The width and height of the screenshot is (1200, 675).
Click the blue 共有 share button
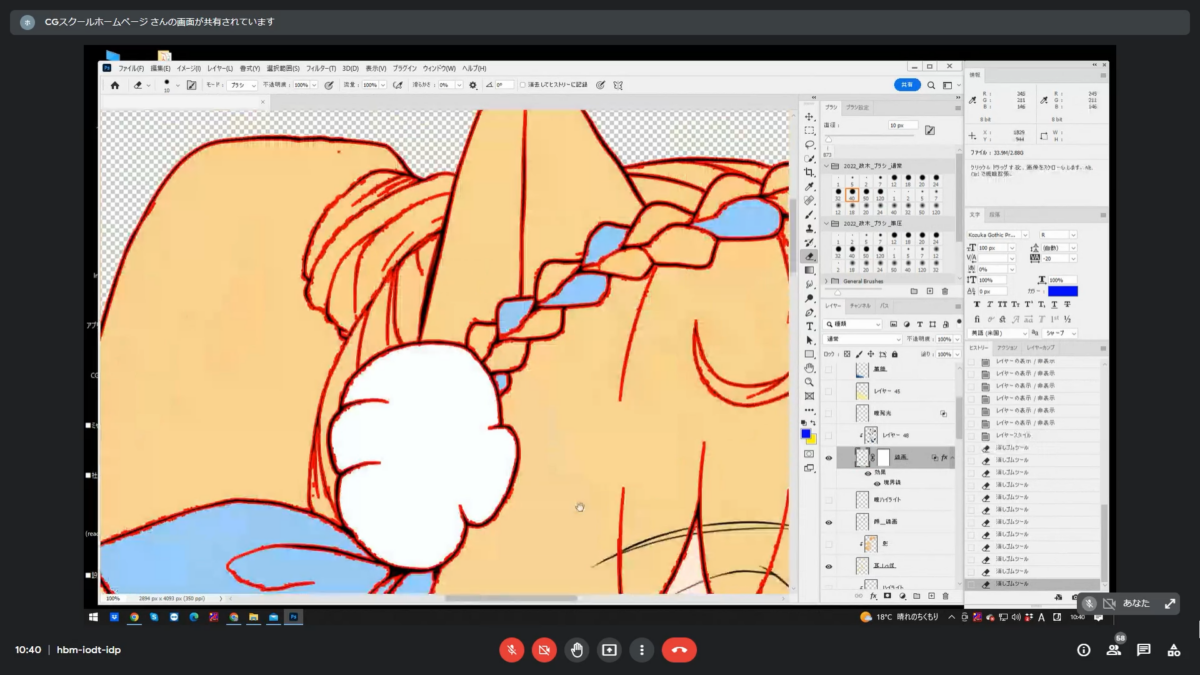(907, 86)
